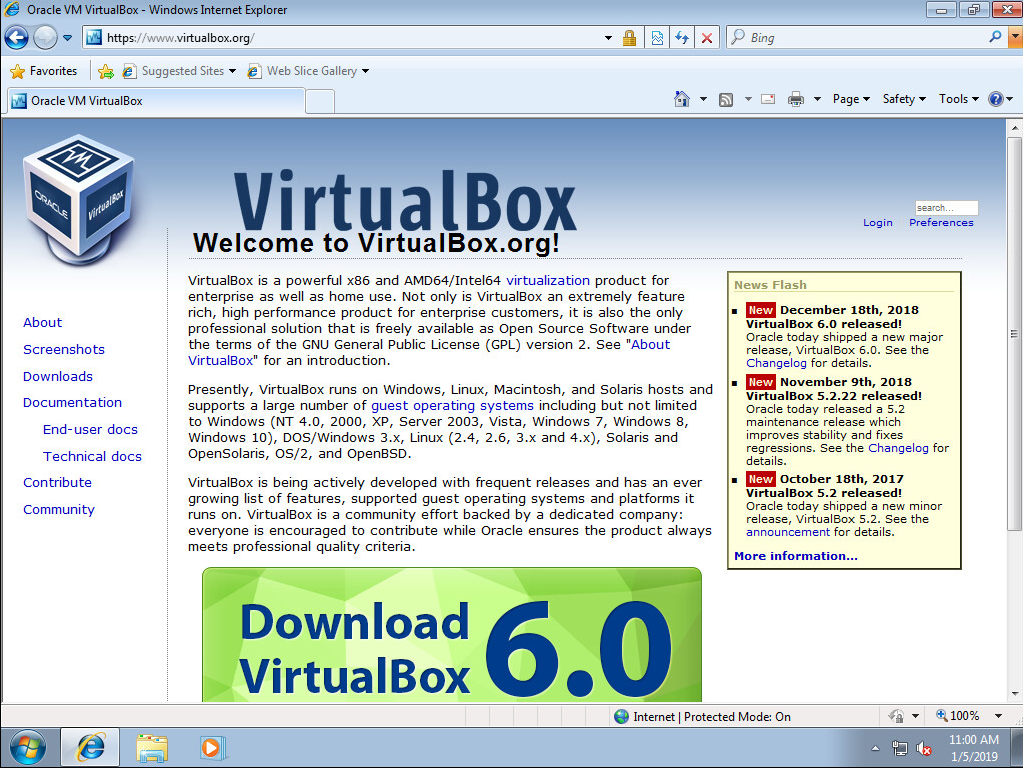
Task: Click the Home icon in the command bar
Action: tap(682, 99)
